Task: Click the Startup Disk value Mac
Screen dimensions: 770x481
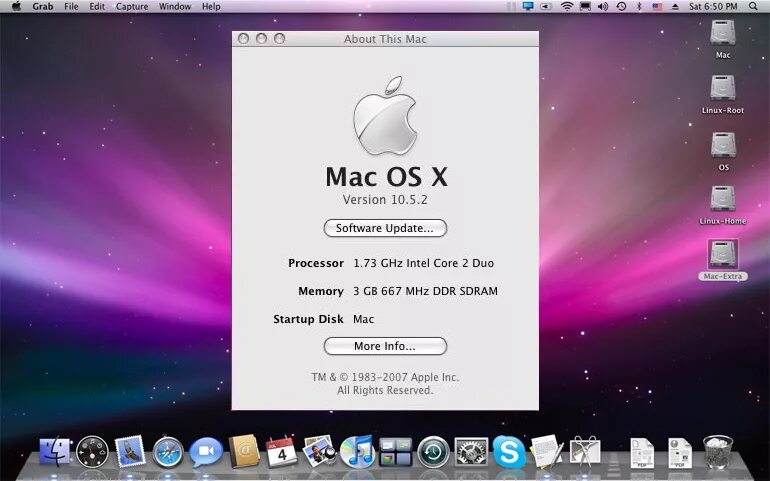Action: (363, 319)
